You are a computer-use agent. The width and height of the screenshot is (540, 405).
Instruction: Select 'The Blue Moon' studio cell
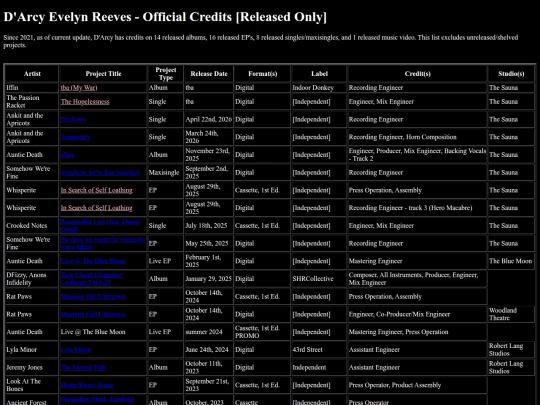point(511,261)
